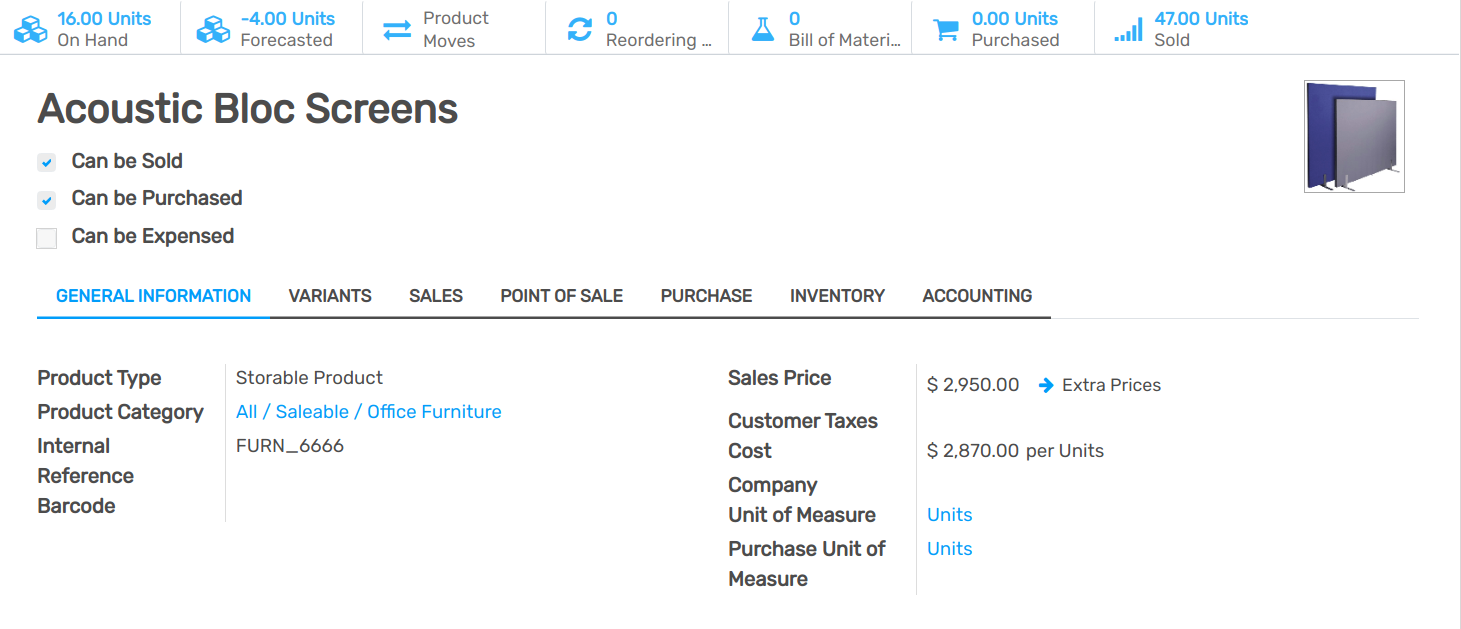Click the Units link for Unit of Measure
Screen dimensions: 1461x629
[949, 515]
